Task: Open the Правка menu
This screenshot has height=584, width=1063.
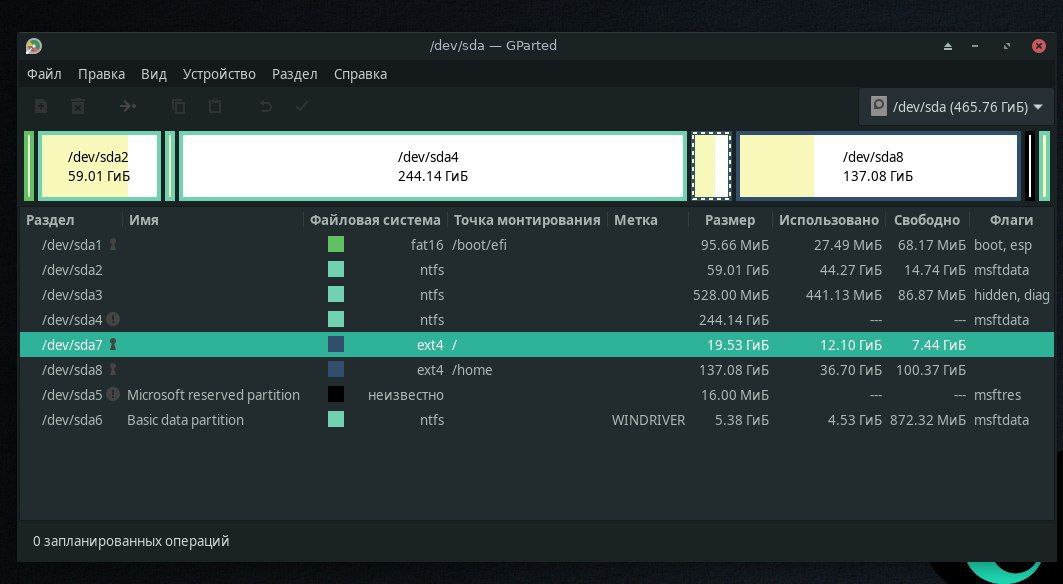Action: [101, 74]
